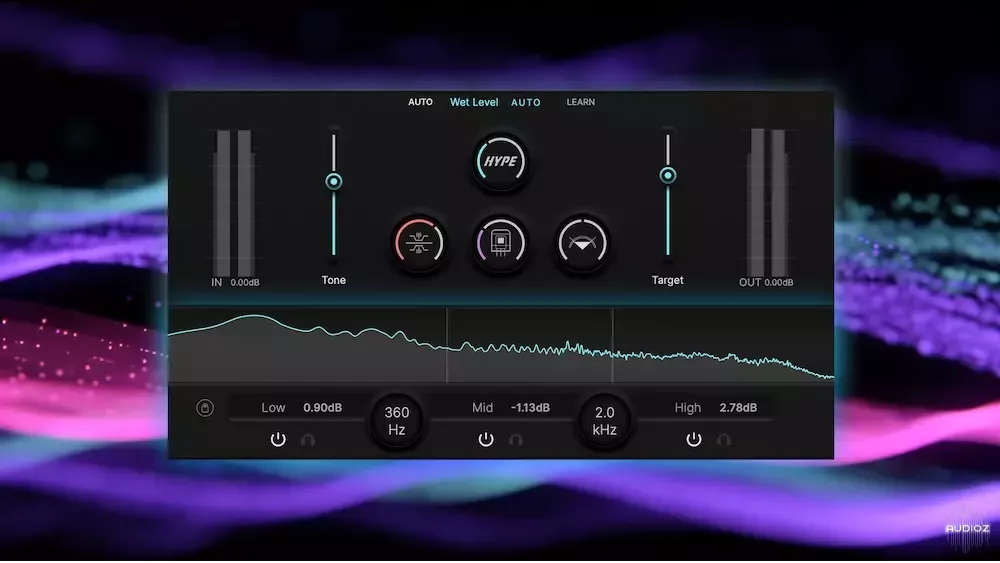Select the stereo width module knob
The width and height of the screenshot is (1000, 563).
582,243
